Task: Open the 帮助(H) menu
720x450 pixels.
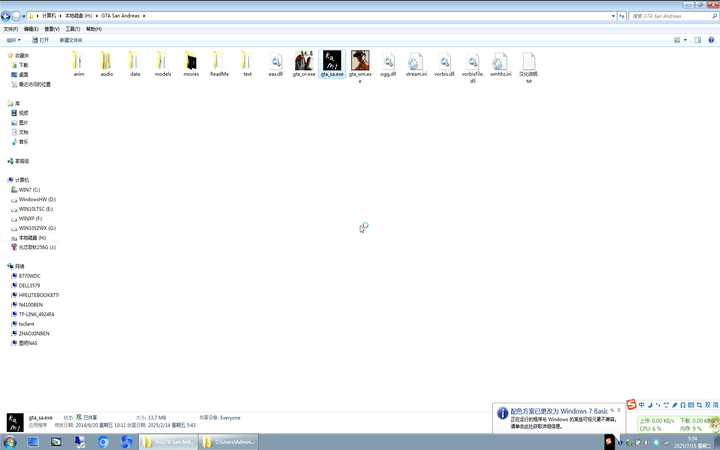Action: [94, 29]
